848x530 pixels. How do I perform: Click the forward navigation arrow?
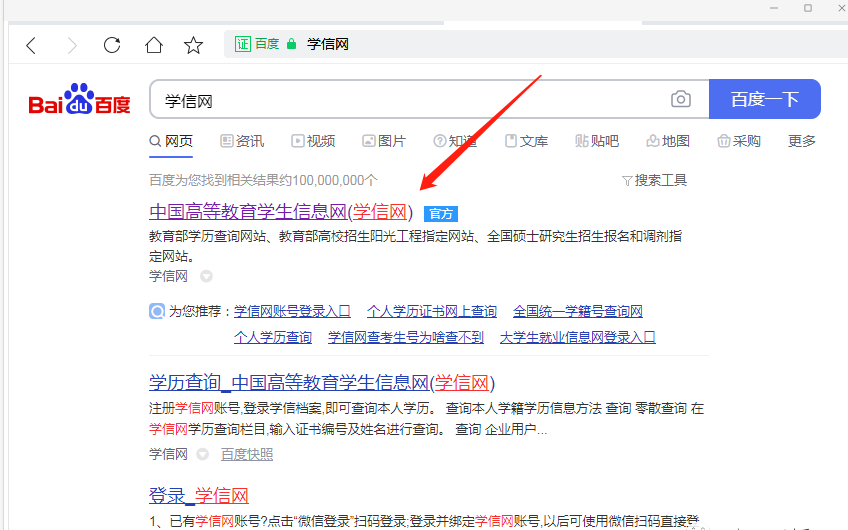tap(71, 45)
